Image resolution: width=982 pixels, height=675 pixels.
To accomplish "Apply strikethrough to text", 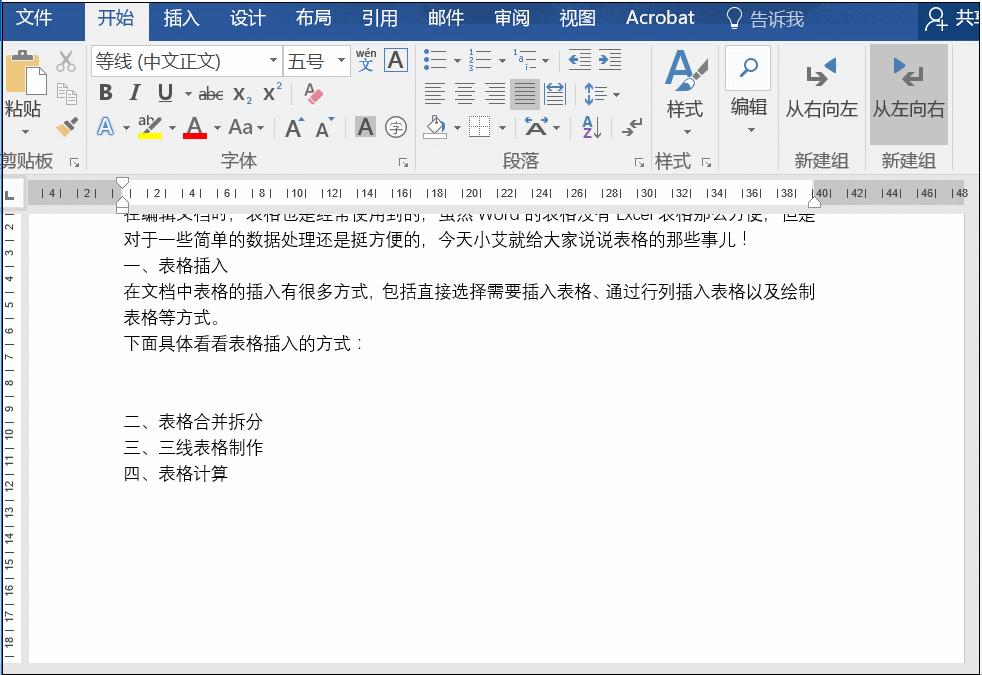I will 211,92.
